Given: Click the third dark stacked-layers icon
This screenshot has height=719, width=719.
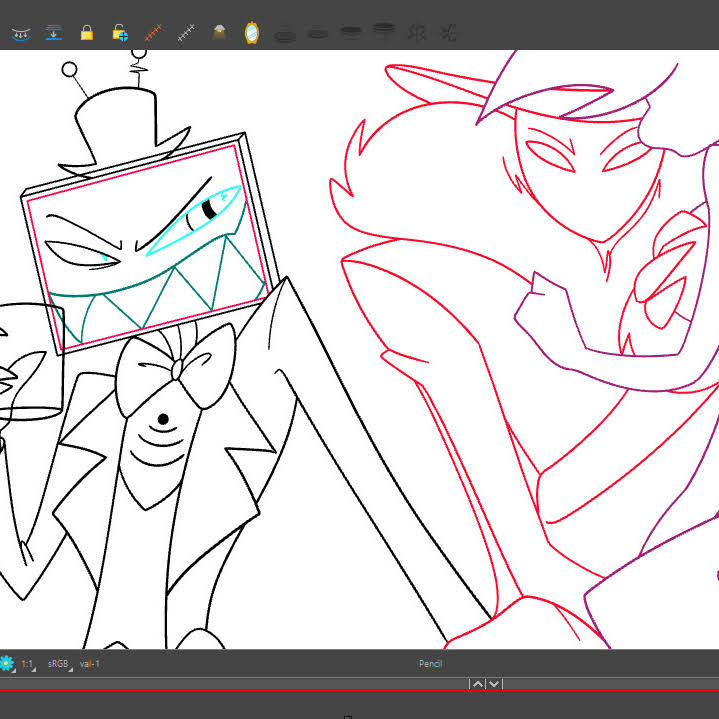Looking at the screenshot, I should (x=351, y=33).
